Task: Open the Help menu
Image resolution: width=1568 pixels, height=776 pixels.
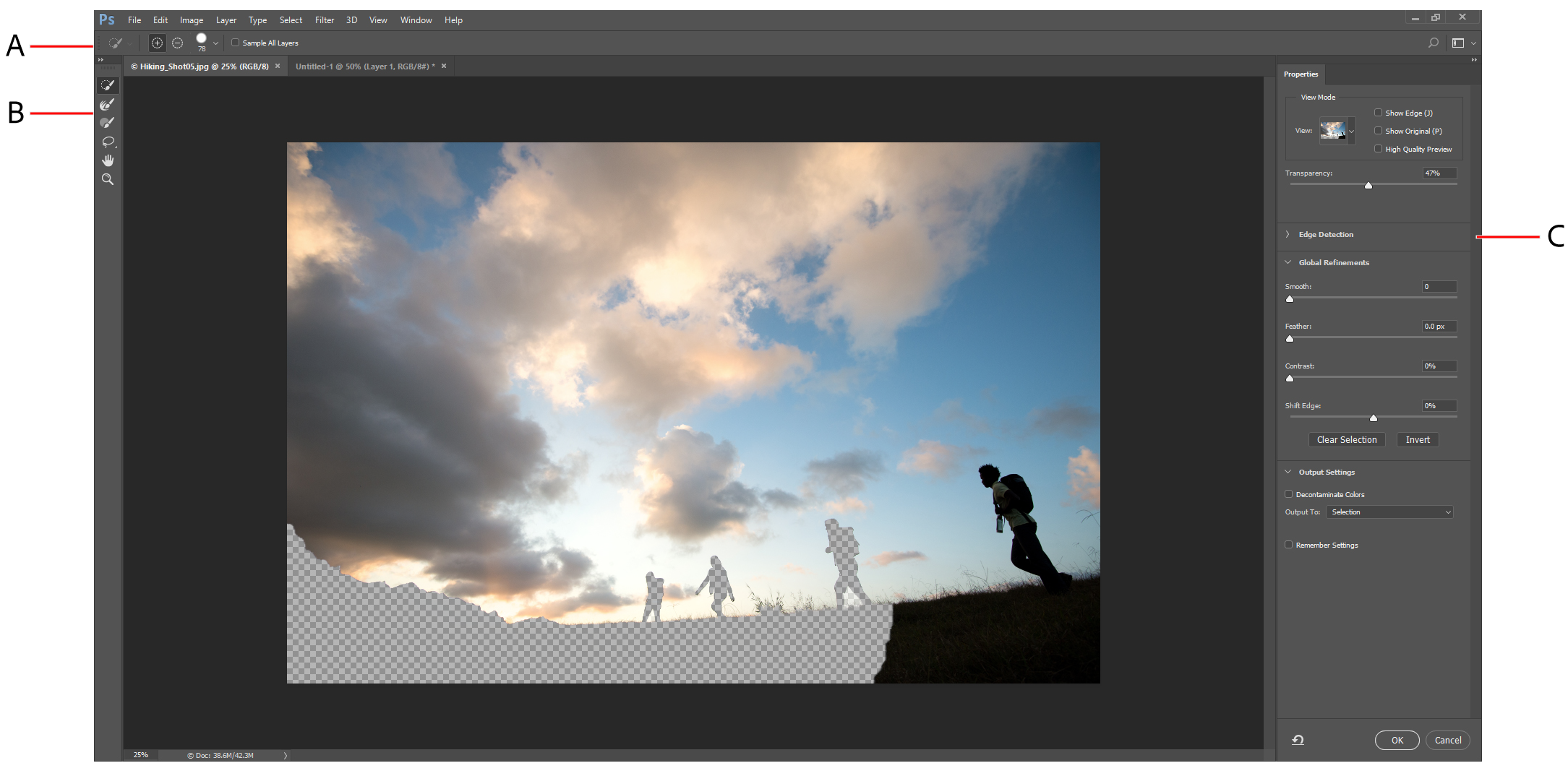Action: (x=453, y=20)
